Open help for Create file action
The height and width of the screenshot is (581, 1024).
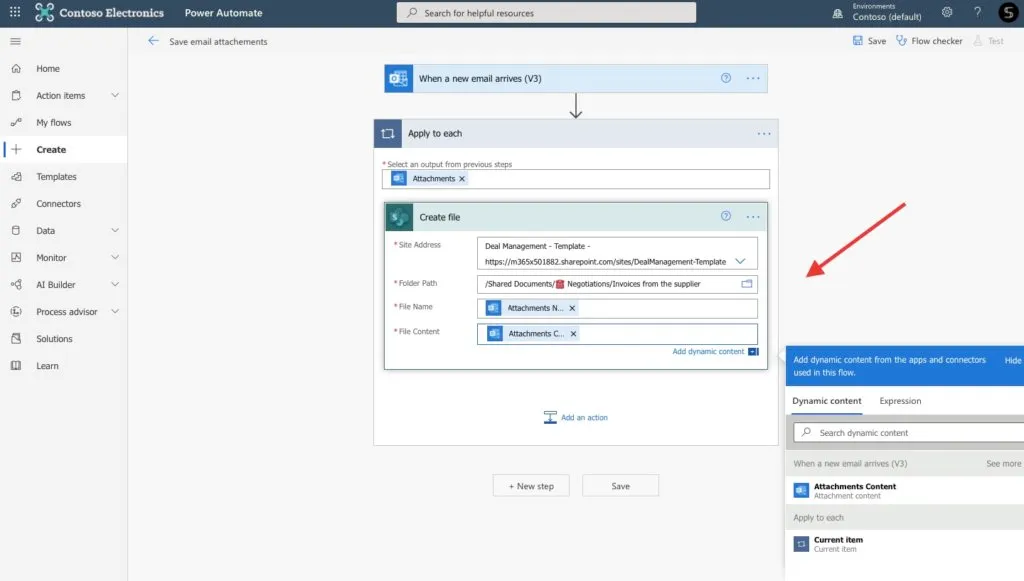click(726, 216)
